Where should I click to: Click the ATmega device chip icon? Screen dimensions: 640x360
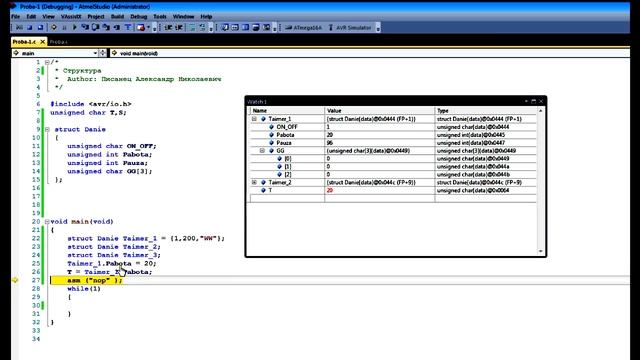(289, 27)
